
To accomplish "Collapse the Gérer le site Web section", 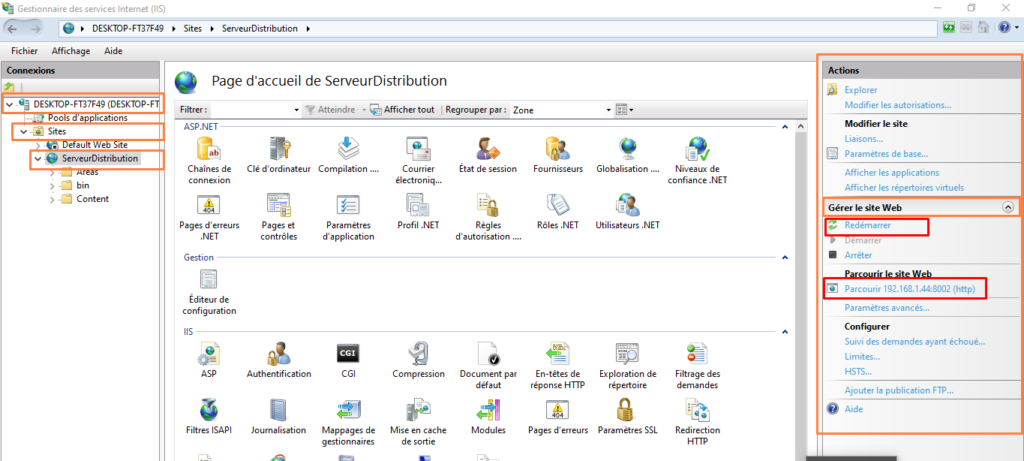I will (1008, 207).
